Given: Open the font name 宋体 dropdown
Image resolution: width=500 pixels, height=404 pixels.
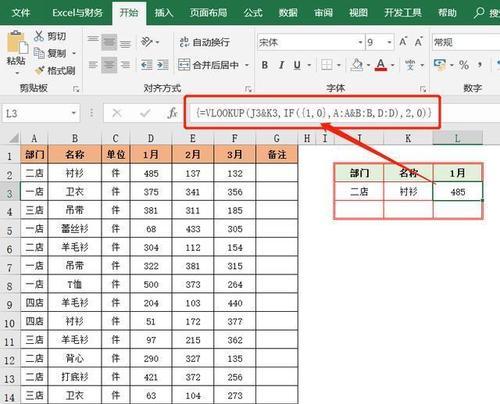Looking at the screenshot, I should 360,42.
